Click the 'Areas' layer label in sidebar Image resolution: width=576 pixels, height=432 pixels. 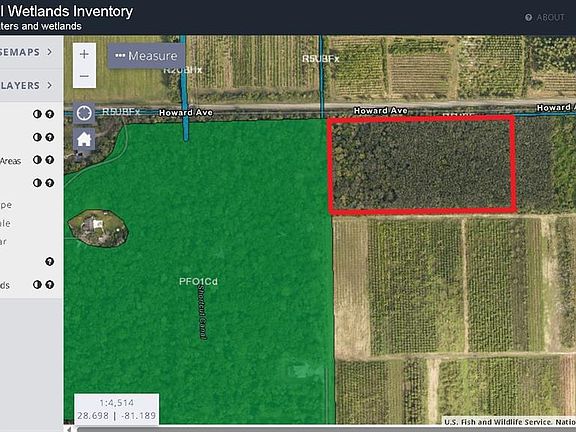10,161
